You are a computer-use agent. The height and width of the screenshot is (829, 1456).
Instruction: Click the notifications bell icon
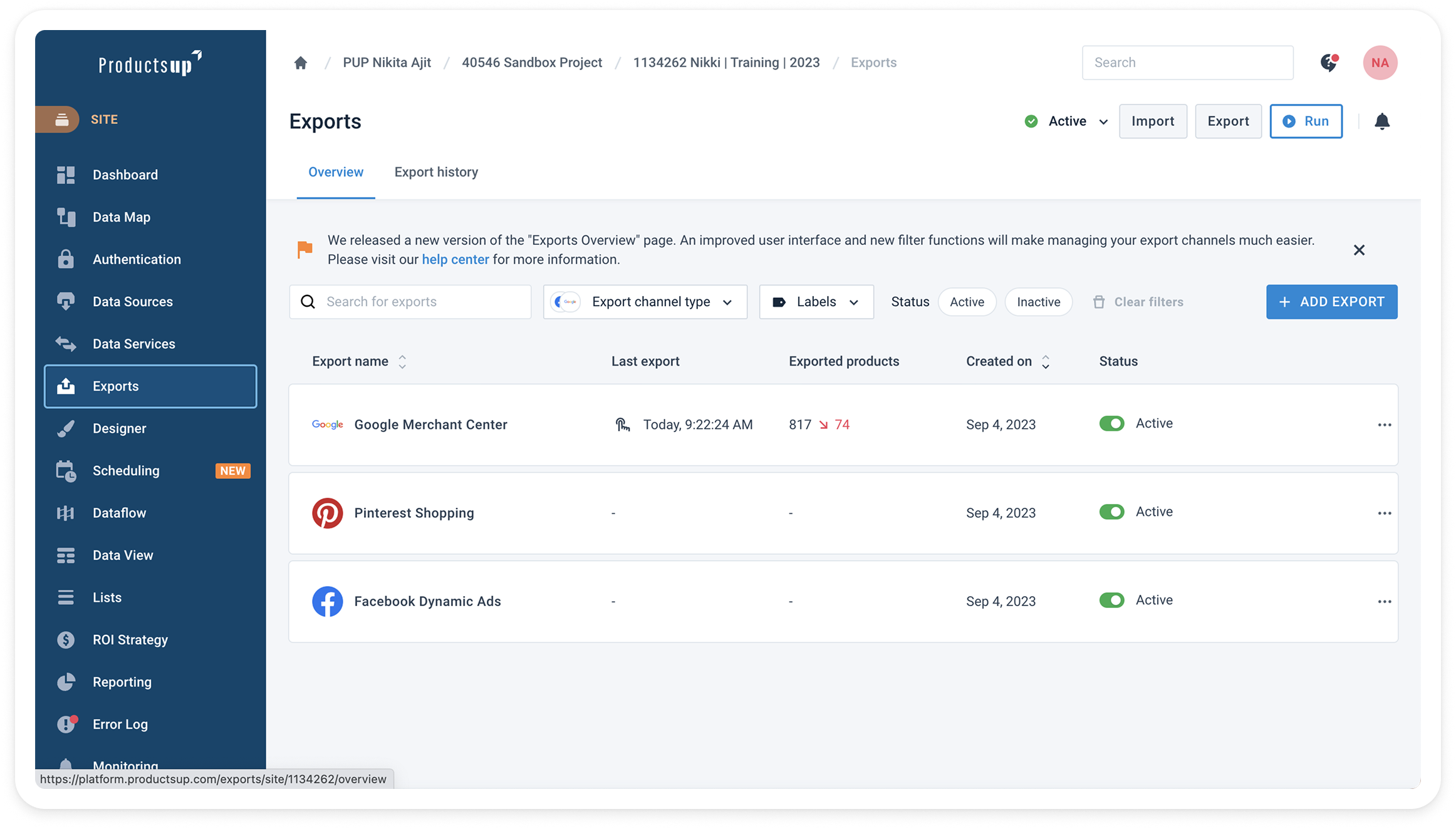point(1382,121)
